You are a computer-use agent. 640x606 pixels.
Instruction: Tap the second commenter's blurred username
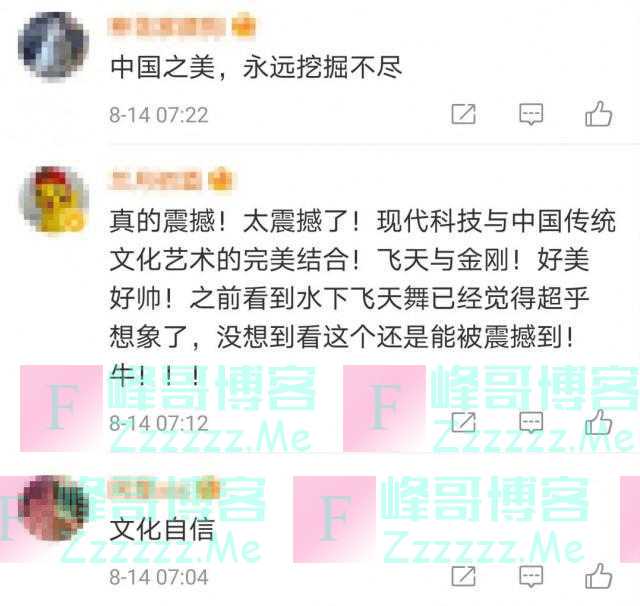[156, 180]
